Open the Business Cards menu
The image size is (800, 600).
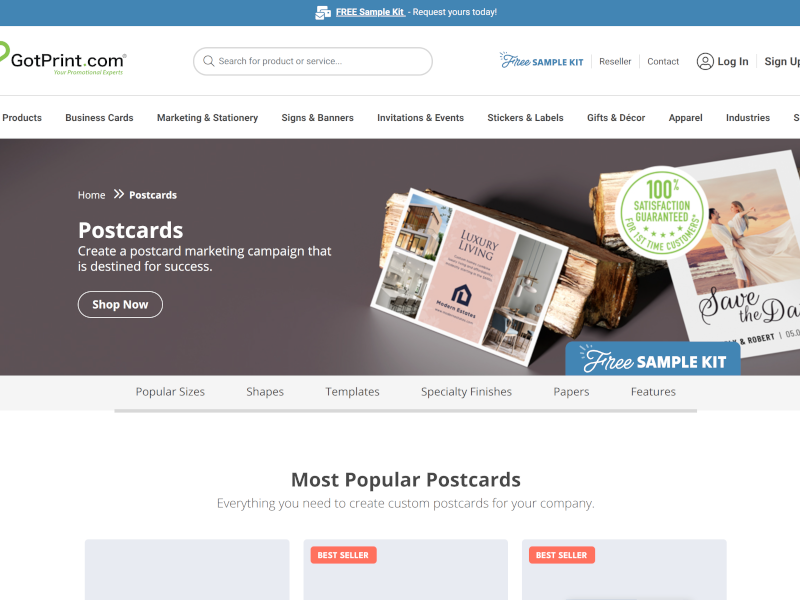99,118
